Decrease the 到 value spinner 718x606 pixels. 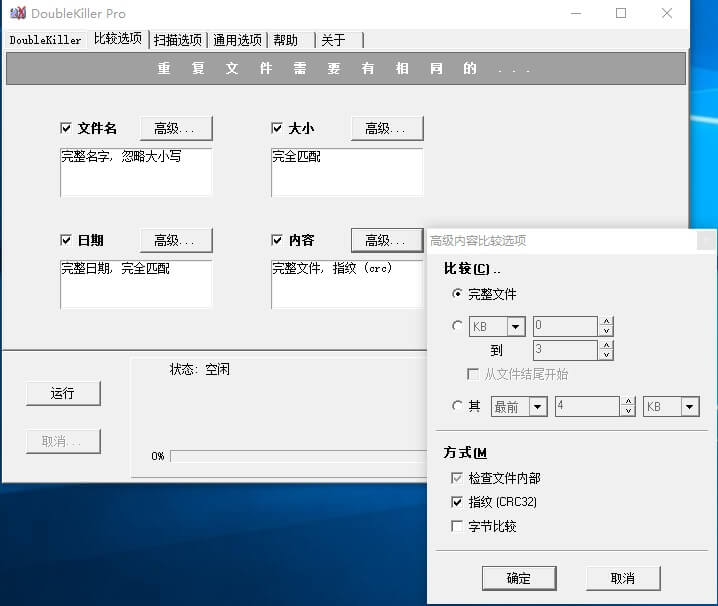(606, 355)
